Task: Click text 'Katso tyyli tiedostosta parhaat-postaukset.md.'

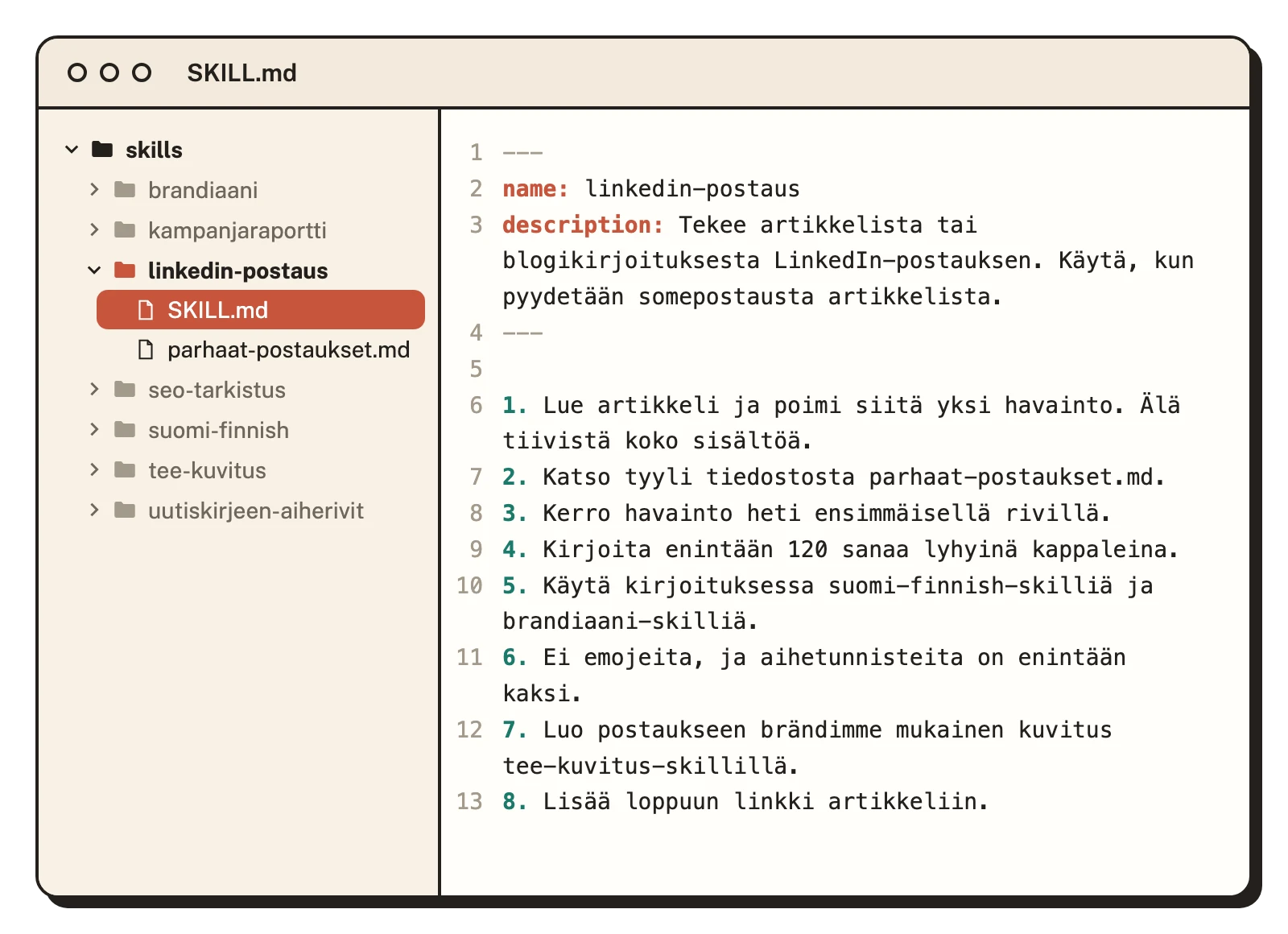Action: coord(853,477)
